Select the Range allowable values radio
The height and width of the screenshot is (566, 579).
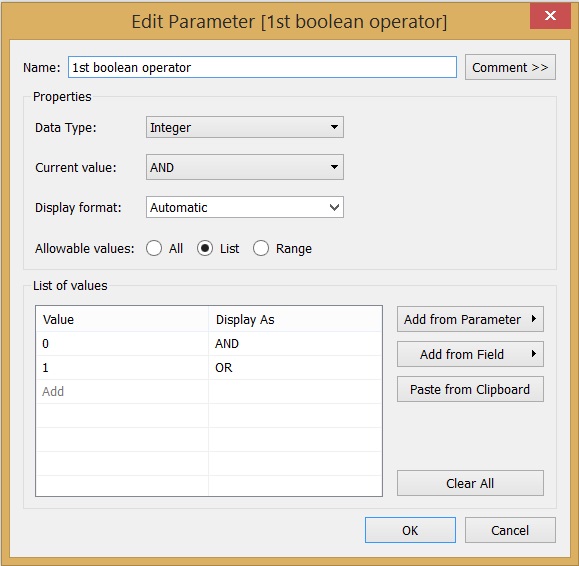pos(261,248)
